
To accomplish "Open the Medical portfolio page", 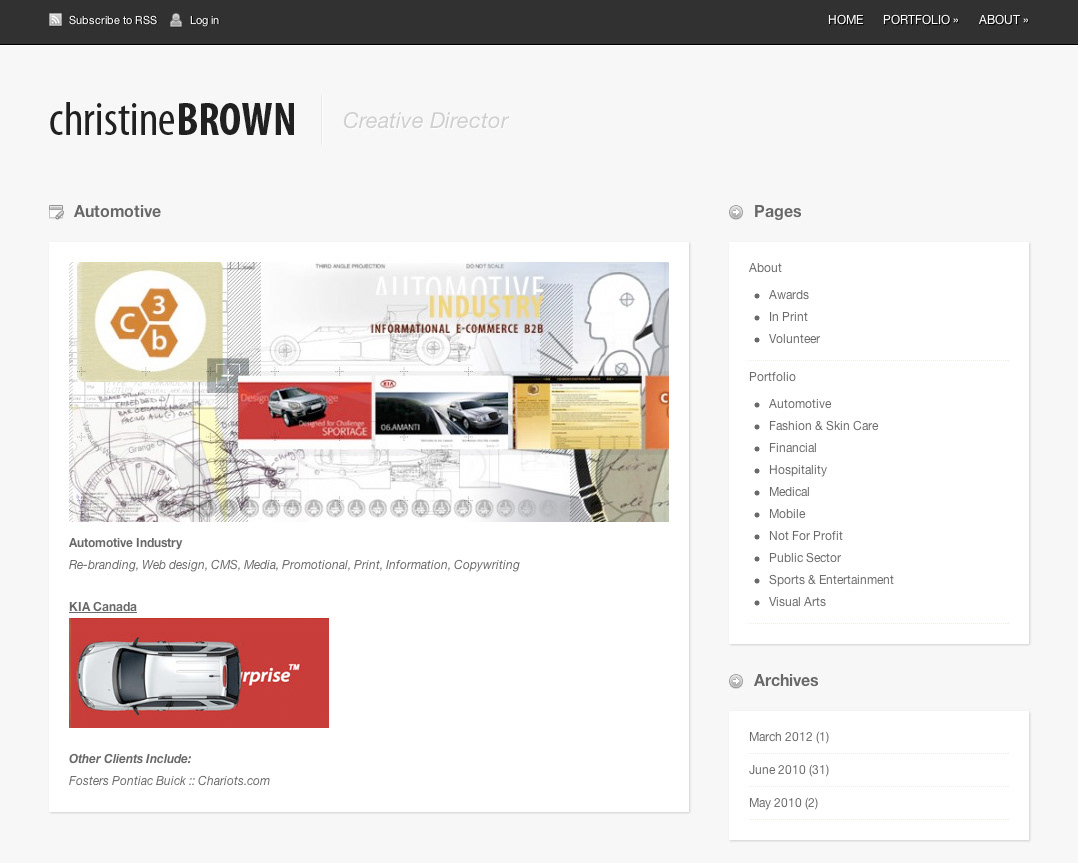I will 789,492.
